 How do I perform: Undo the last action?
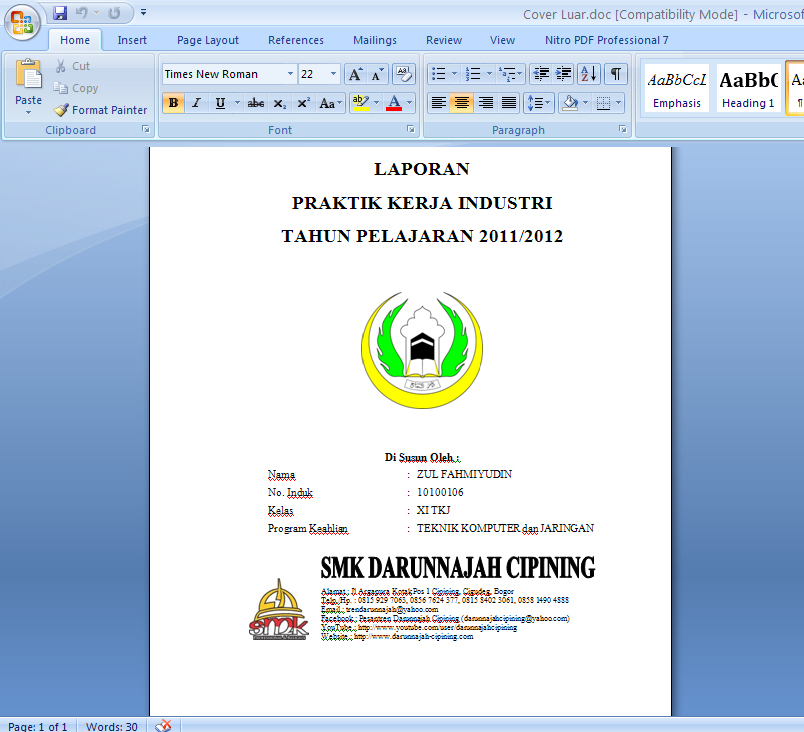coord(82,13)
